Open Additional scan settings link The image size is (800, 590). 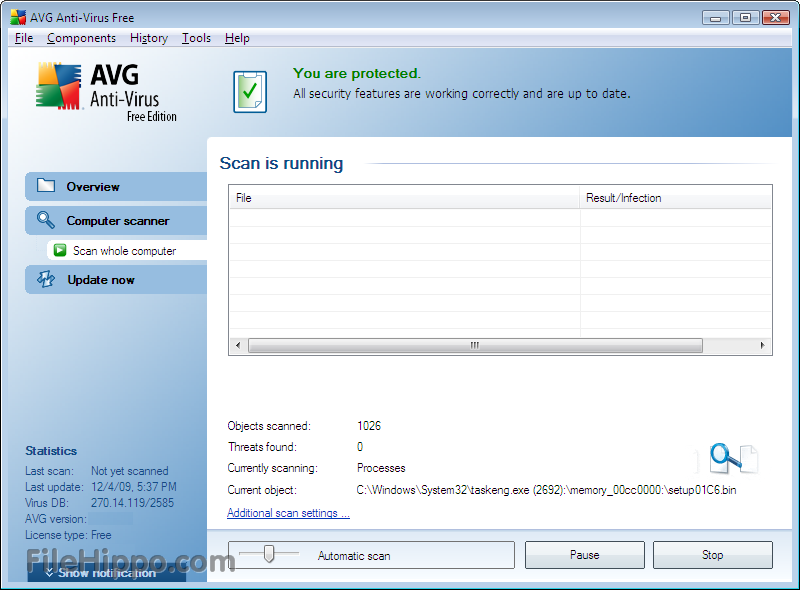[288, 513]
